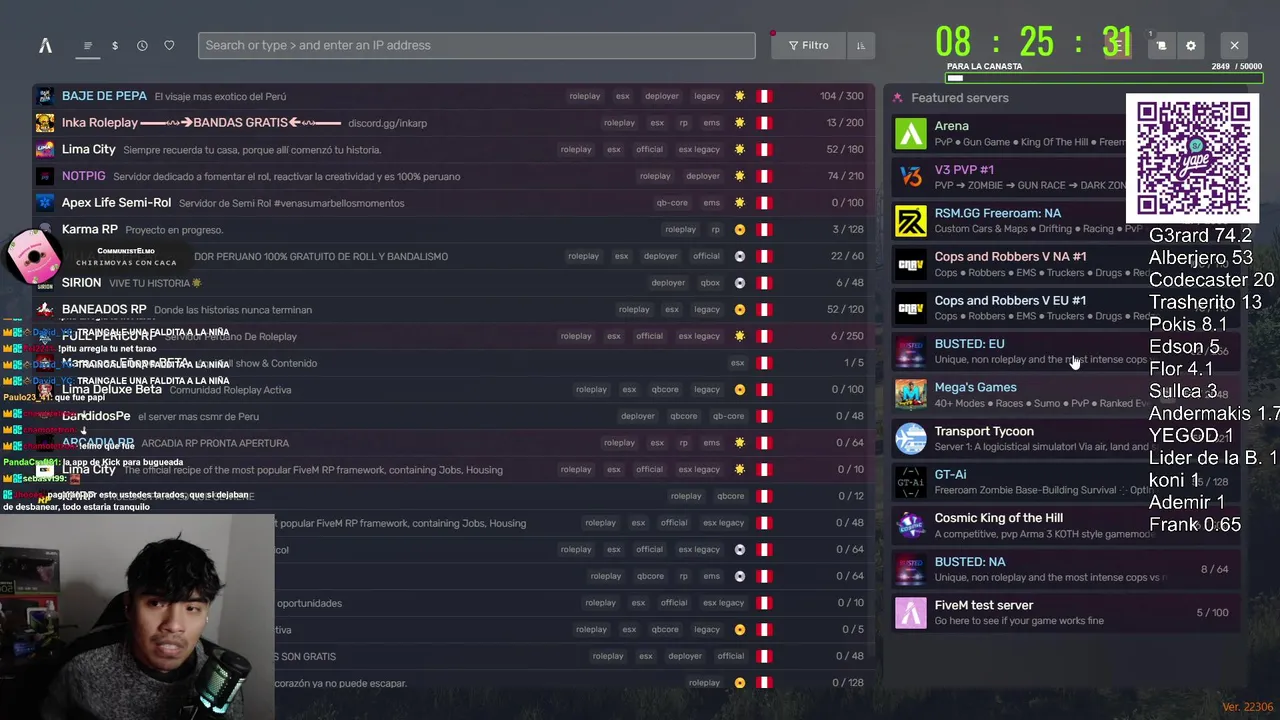Click the Arena featured server logo

click(910, 134)
